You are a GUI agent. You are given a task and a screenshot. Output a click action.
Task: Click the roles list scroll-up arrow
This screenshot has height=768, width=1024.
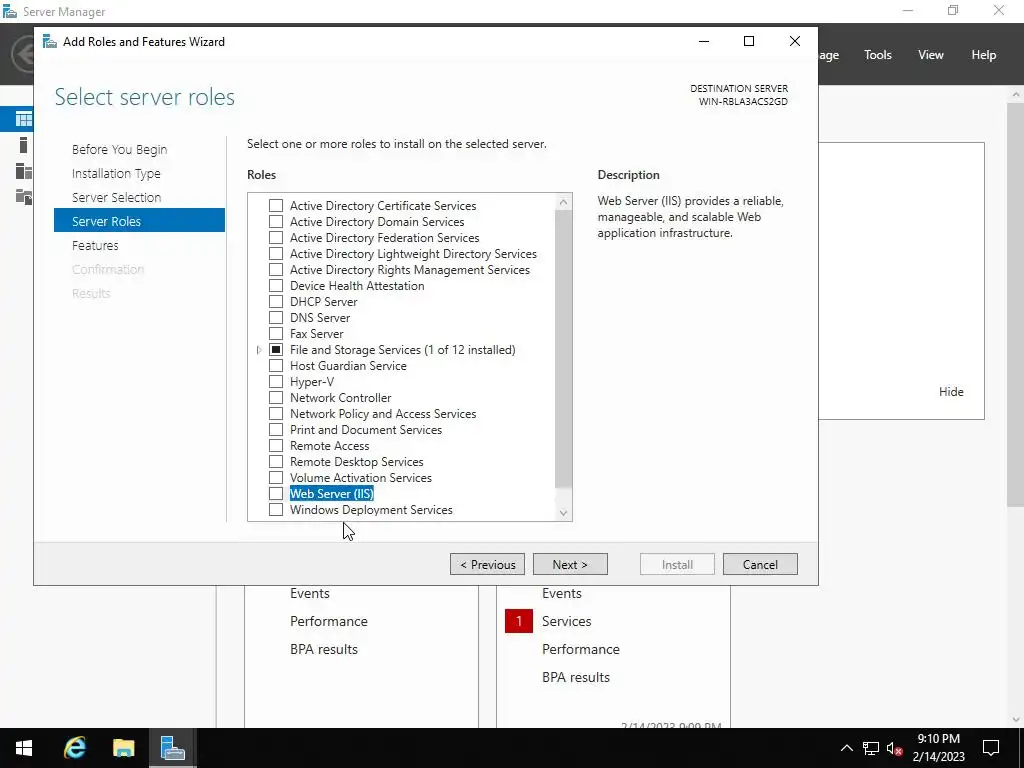click(x=564, y=202)
